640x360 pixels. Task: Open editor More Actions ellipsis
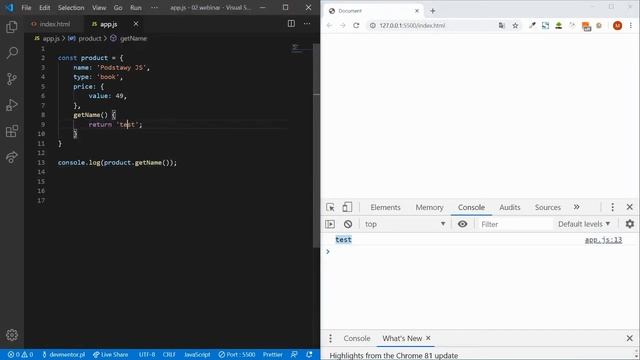[307, 24]
